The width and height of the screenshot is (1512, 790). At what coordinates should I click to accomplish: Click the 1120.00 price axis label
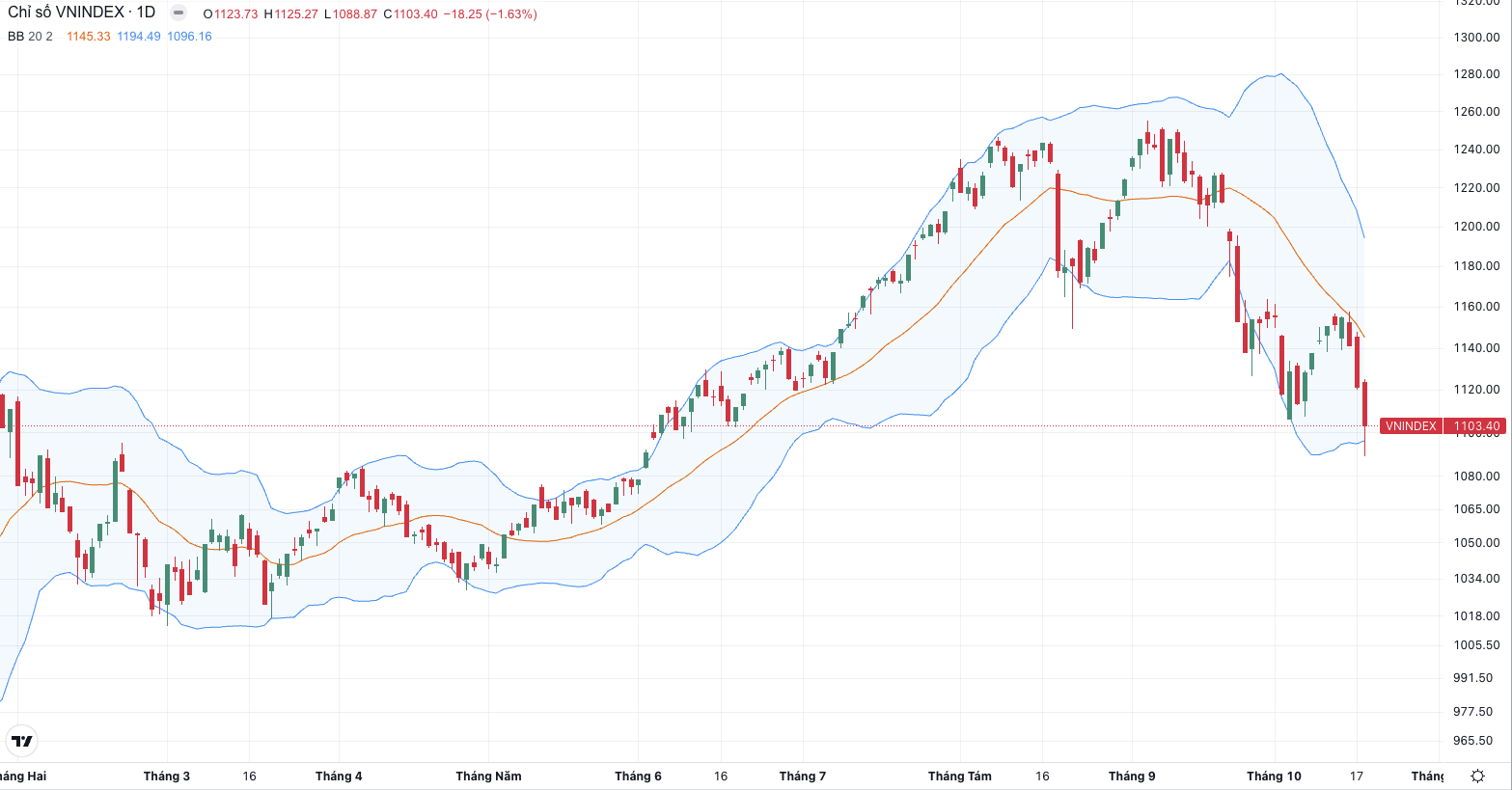click(1476, 390)
